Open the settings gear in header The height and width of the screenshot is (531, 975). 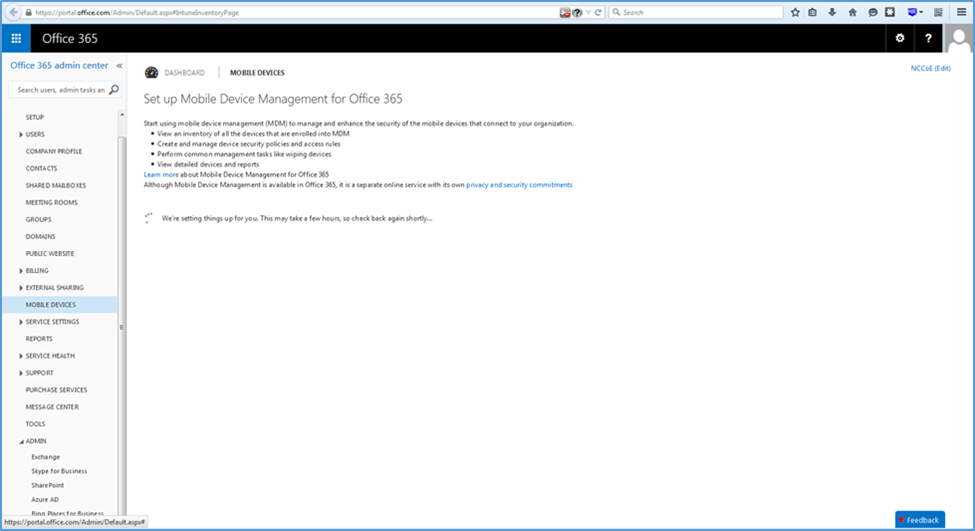coord(900,39)
